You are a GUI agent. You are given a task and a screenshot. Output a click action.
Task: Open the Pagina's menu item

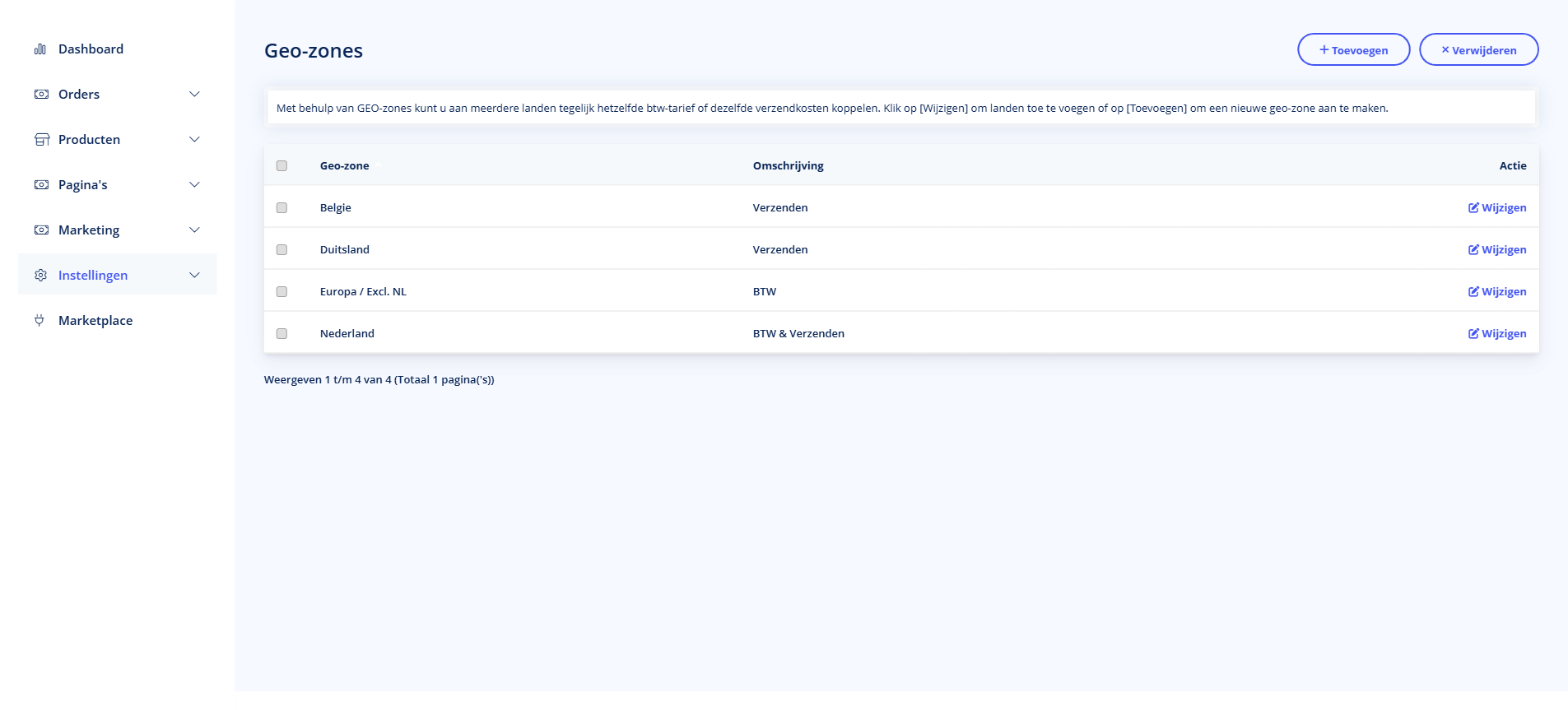click(x=83, y=185)
